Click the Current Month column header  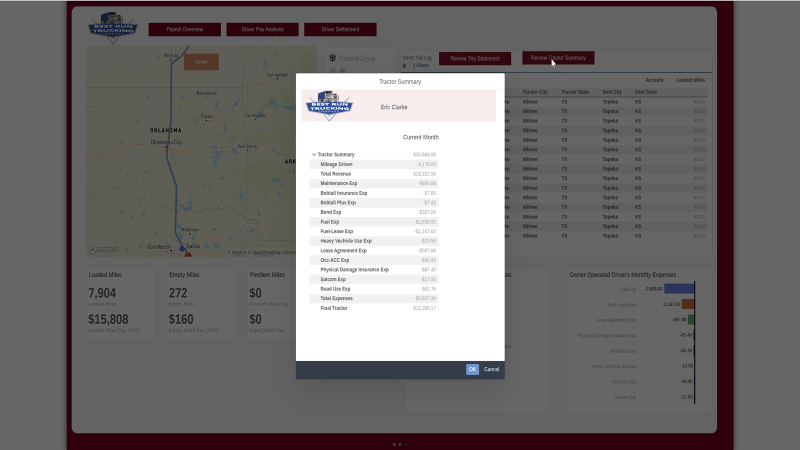pyautogui.click(x=420, y=137)
